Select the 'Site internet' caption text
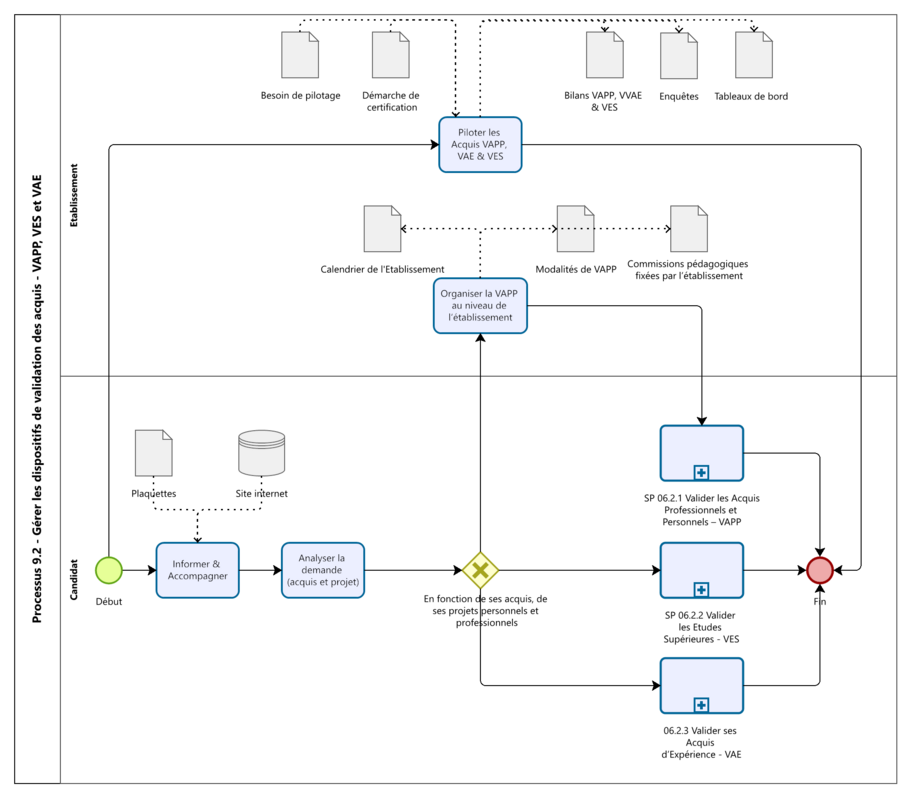This screenshot has width=911, height=800. click(261, 493)
